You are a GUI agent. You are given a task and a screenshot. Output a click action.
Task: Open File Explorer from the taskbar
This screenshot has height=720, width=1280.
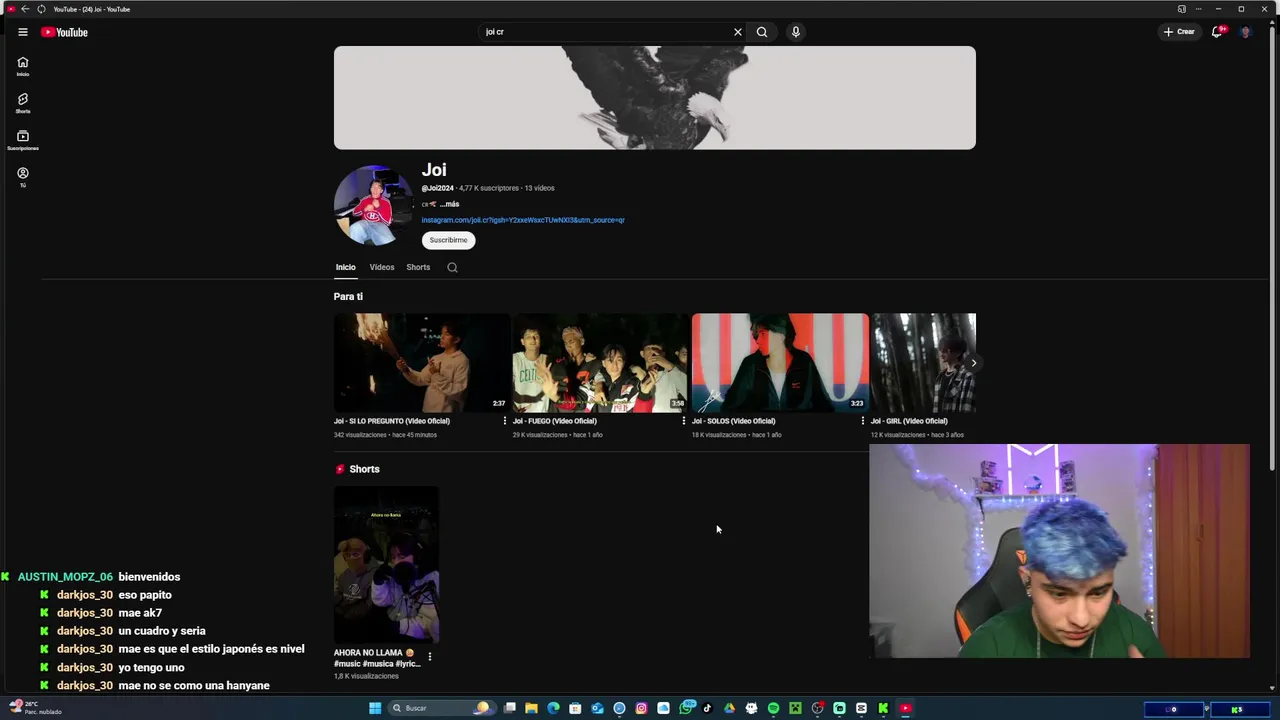click(x=531, y=708)
